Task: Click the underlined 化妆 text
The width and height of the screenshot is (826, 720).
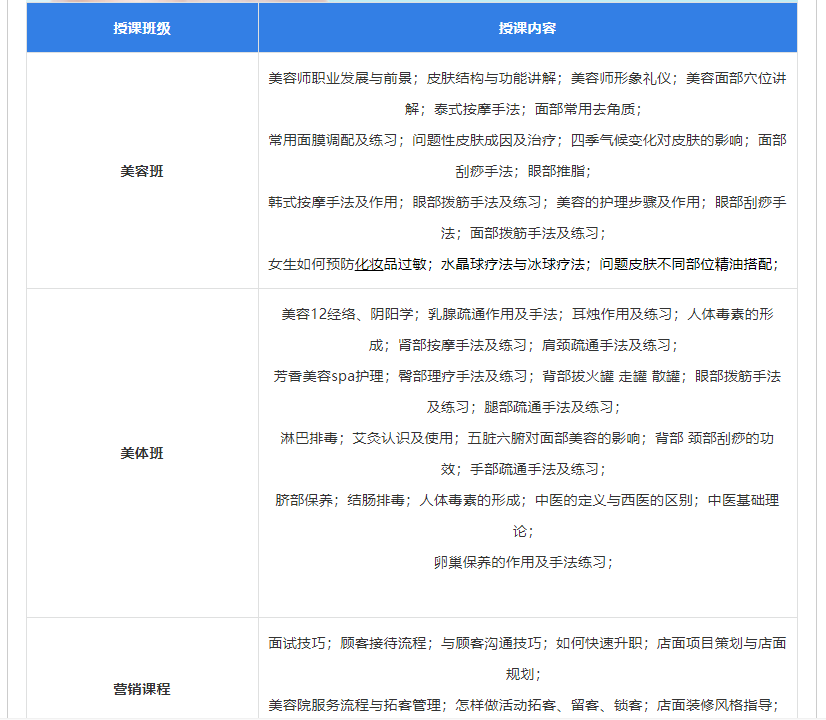Action: (x=369, y=264)
